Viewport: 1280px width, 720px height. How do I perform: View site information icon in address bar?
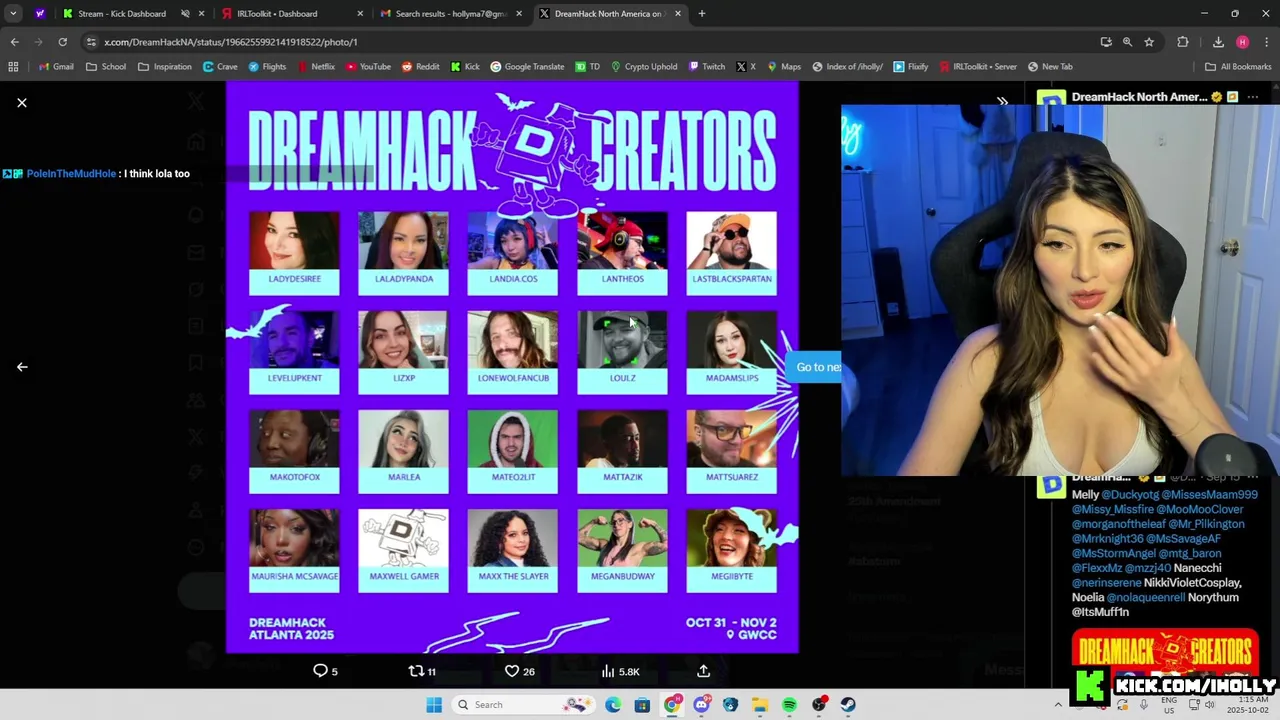coord(91,42)
